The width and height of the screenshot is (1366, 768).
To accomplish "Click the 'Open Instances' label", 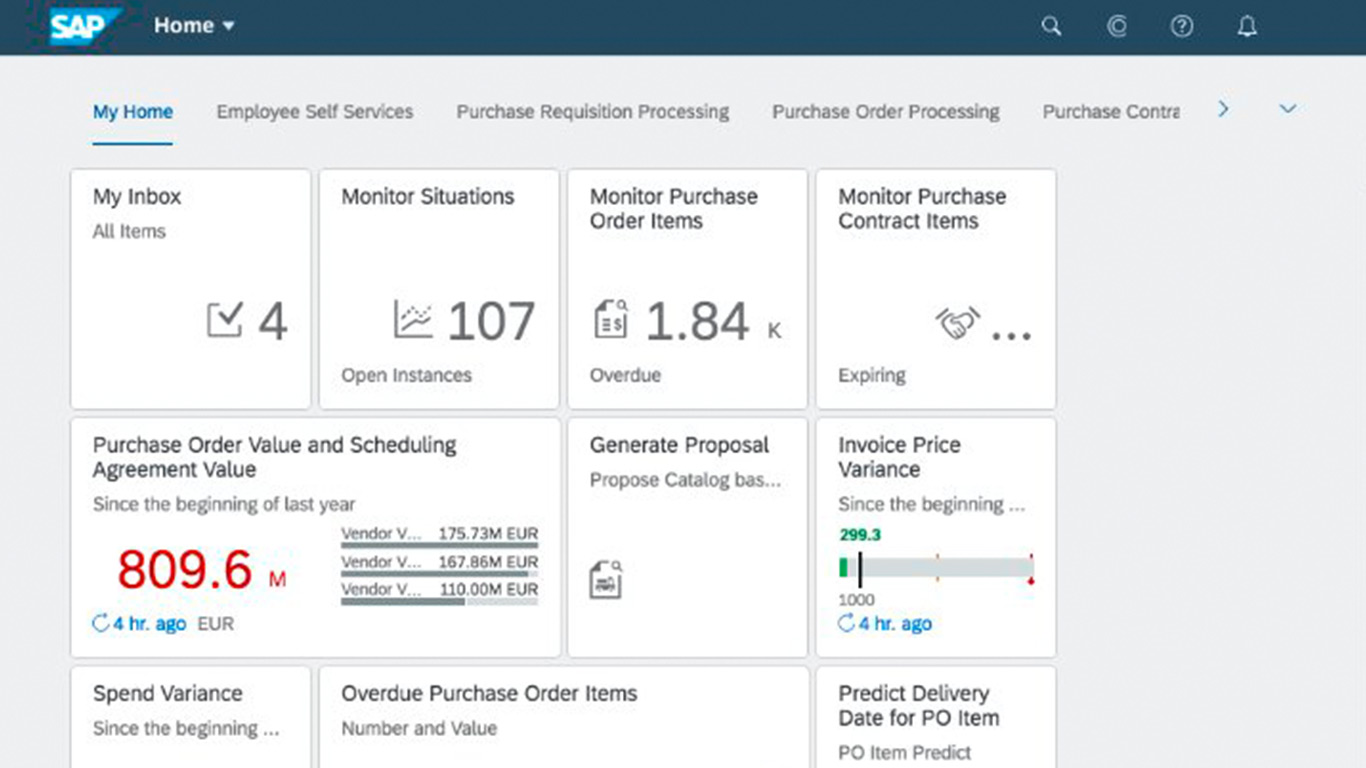I will coord(406,376).
